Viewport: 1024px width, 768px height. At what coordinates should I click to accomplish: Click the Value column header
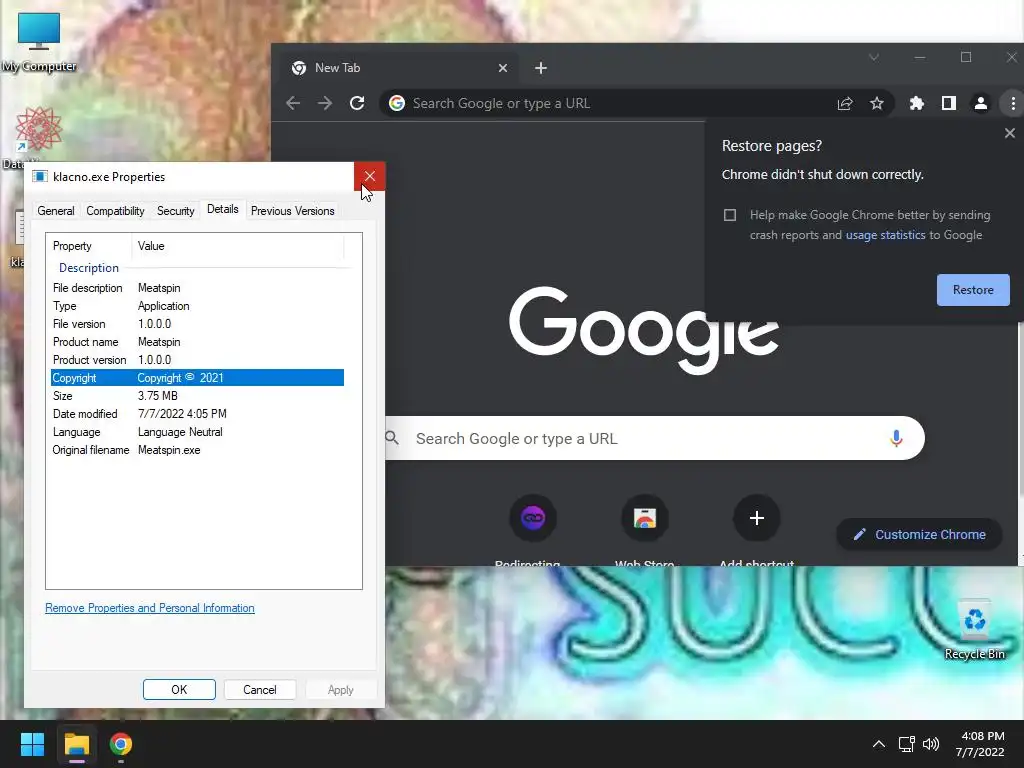(x=238, y=246)
